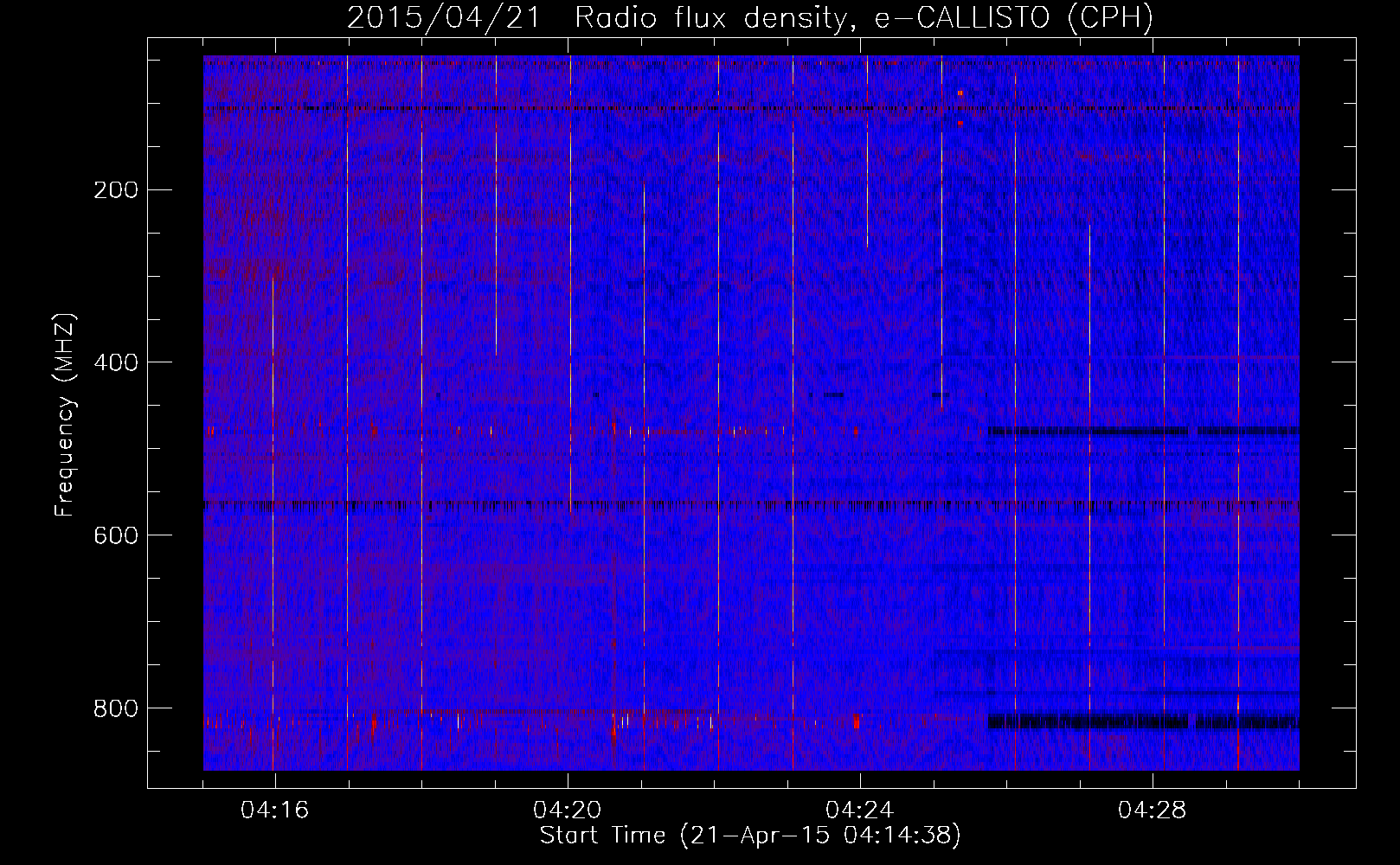Click the 04:24 time tick label
The image size is (1400, 865).
pos(860,810)
